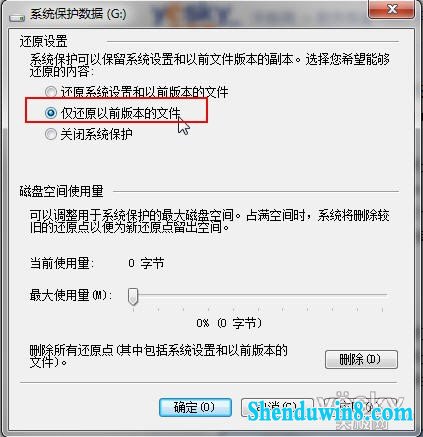Click the Shenduwin8.com watermark text
423x437 pixels.
[x=330, y=412]
